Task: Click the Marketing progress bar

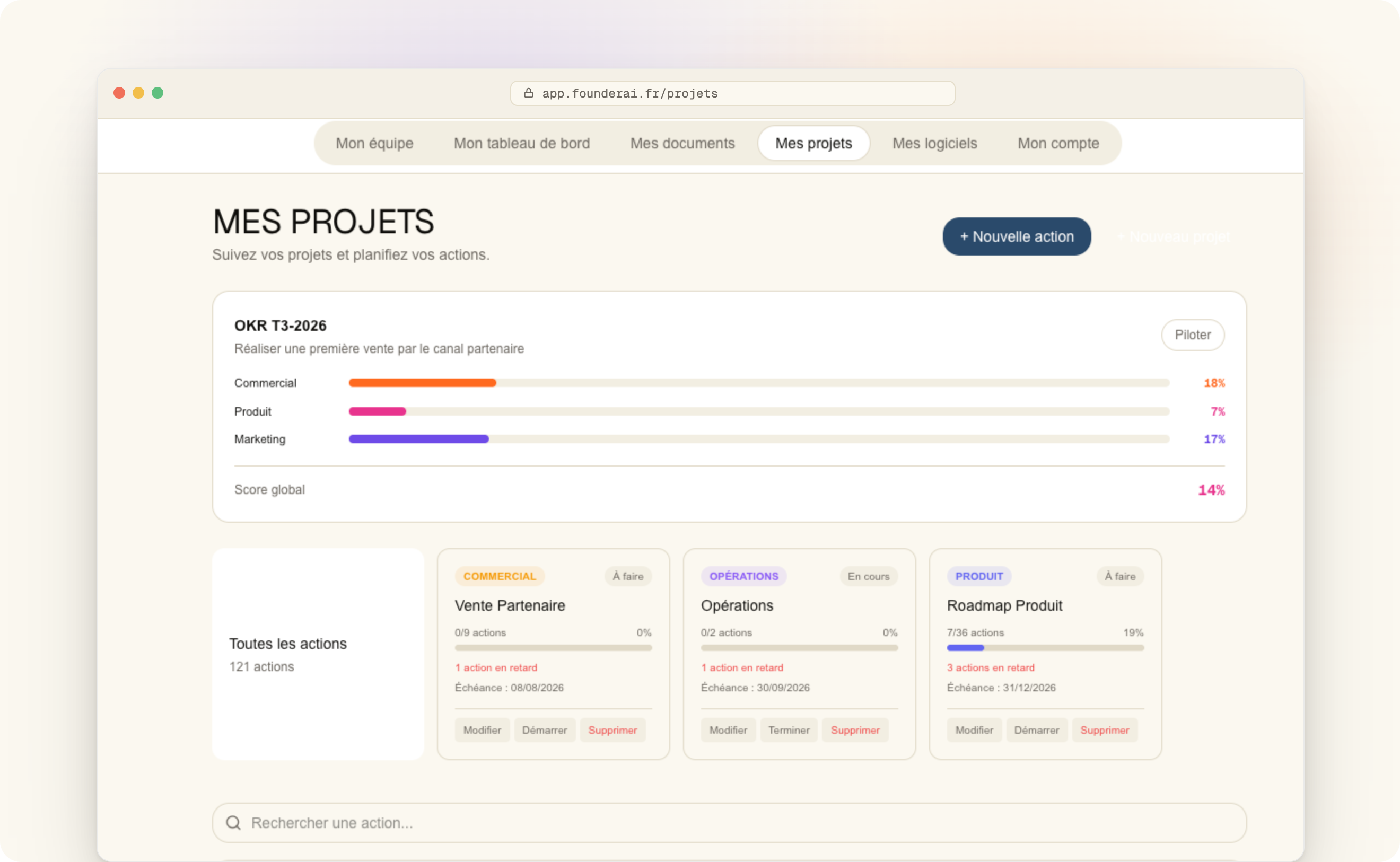Action: 759,439
